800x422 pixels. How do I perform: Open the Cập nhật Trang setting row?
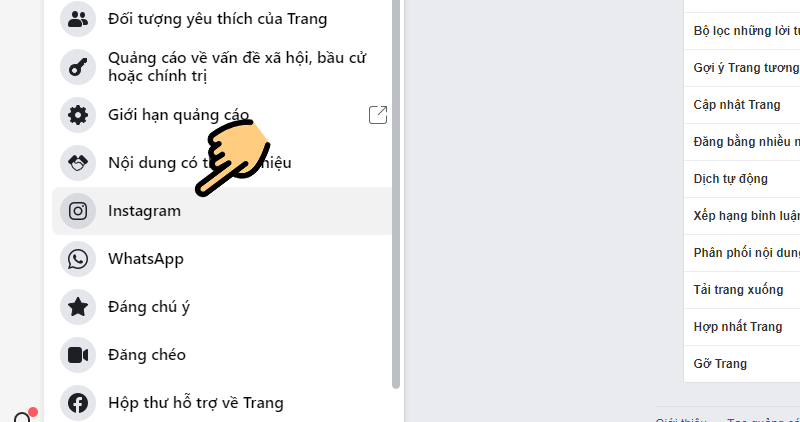pyautogui.click(x=742, y=105)
